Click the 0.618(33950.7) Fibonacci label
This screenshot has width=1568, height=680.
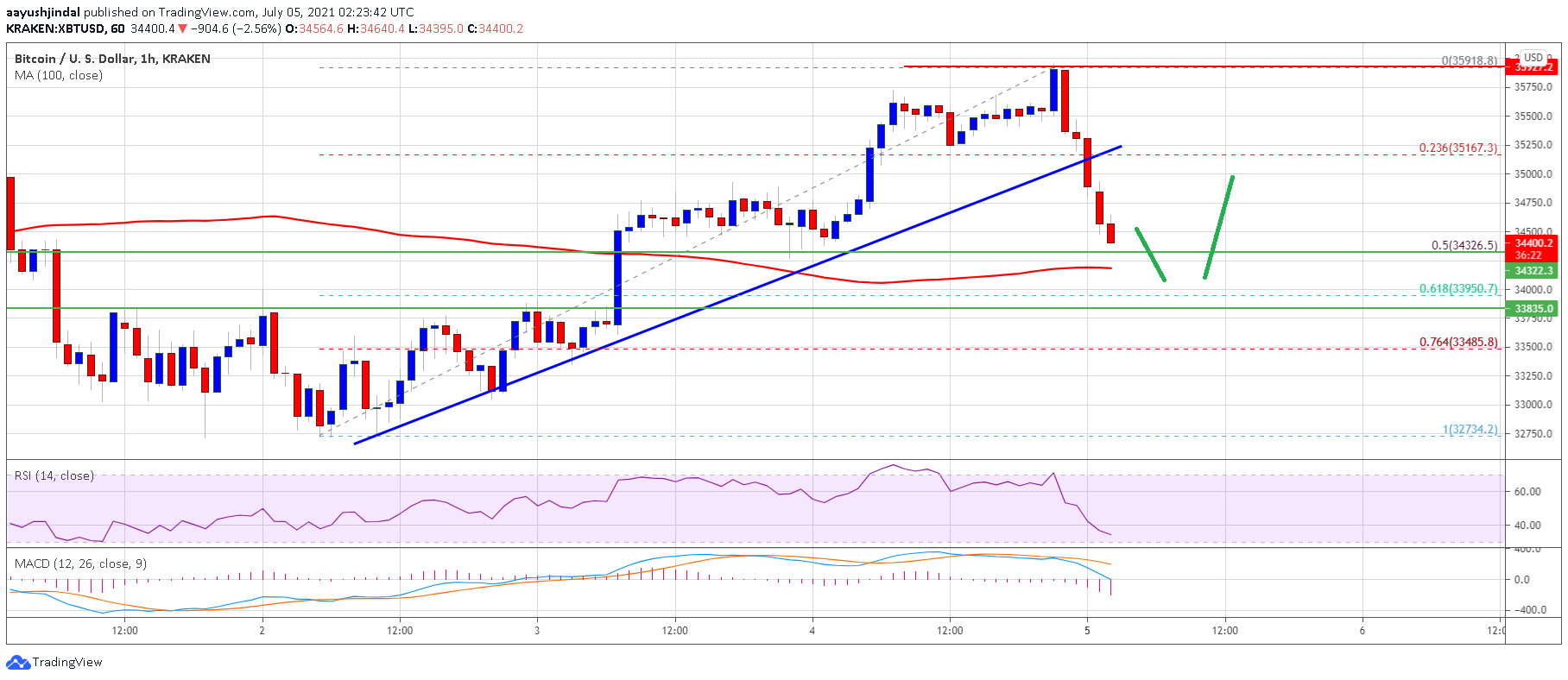[x=1458, y=288]
